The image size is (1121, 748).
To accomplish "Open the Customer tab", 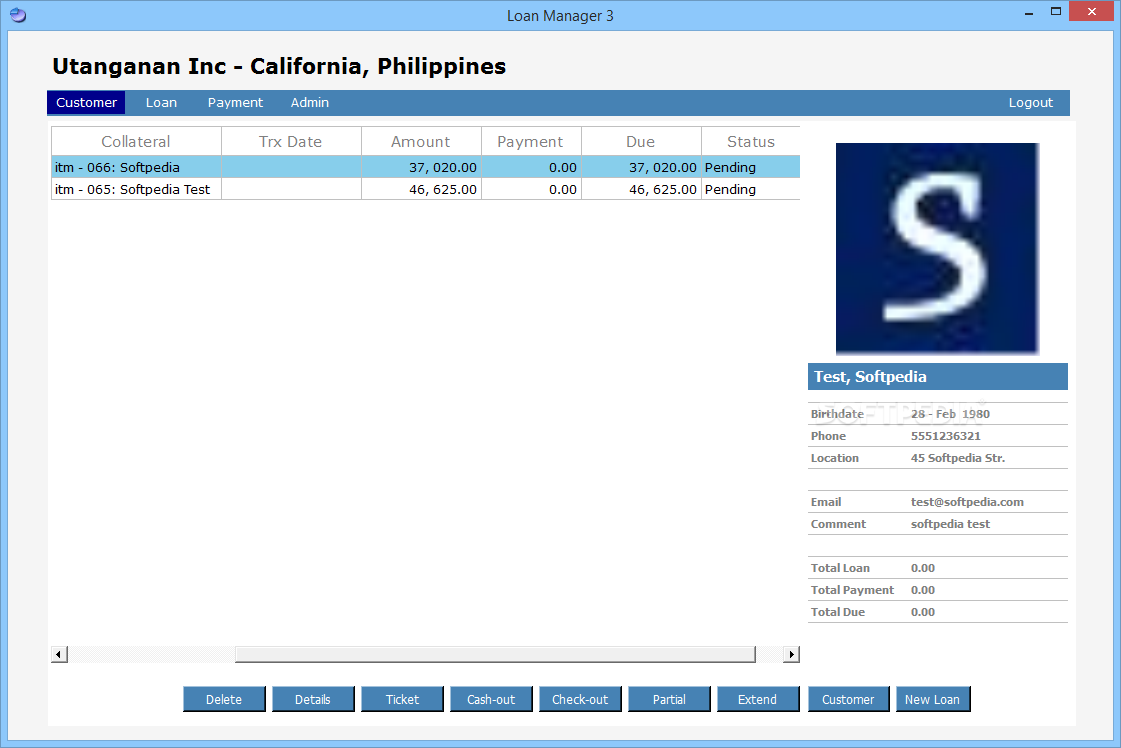I will pos(87,102).
